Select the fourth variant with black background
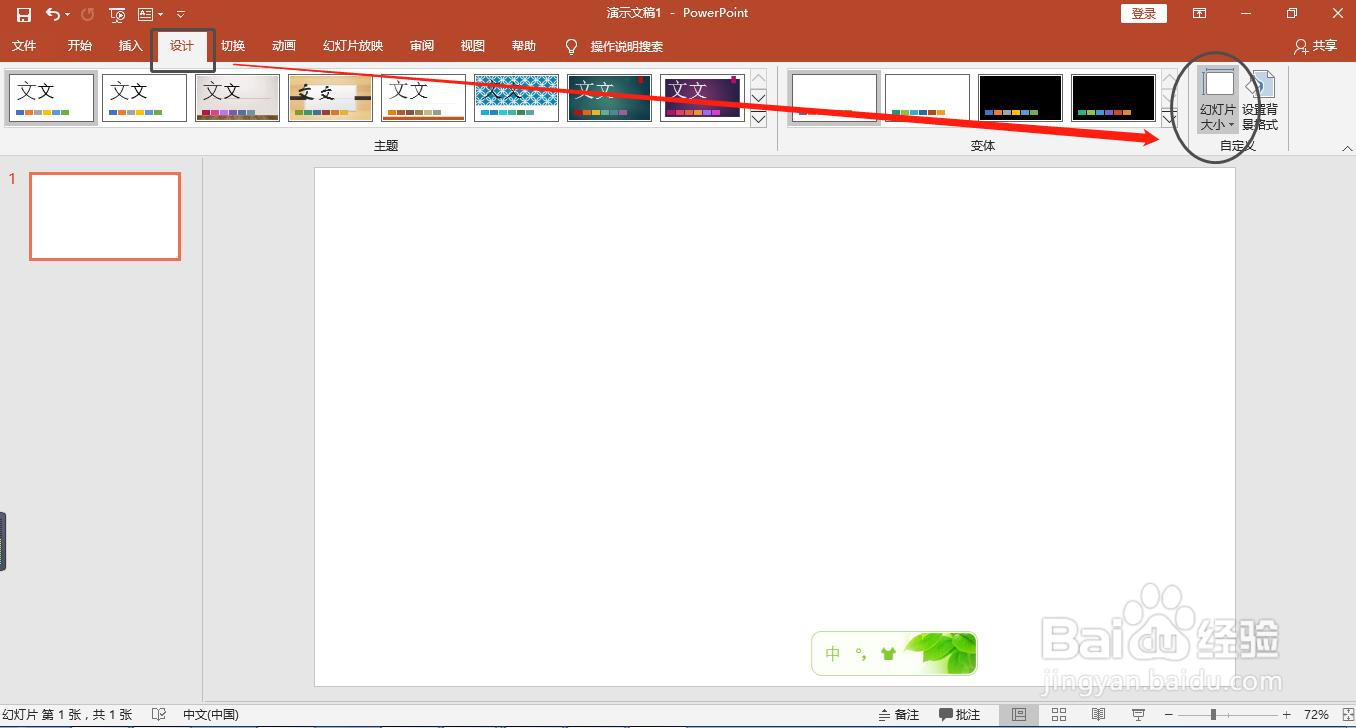 point(1114,98)
